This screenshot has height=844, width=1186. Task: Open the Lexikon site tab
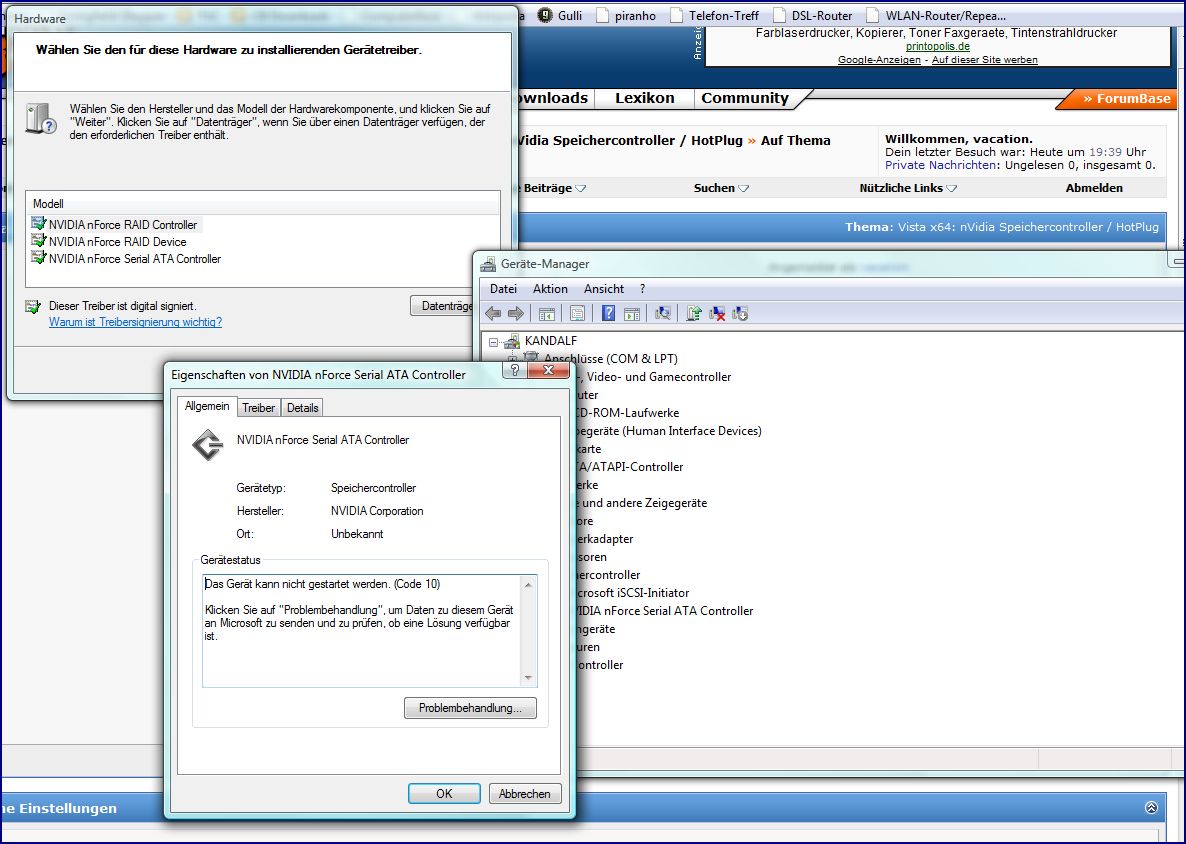[644, 98]
